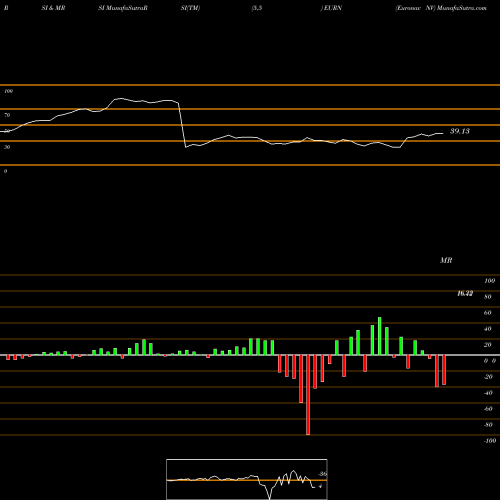Image resolution: width=500 pixels, height=500 pixels.
Task: Click the "(5,5" parameter text
Action: pyautogui.click(x=257, y=8)
